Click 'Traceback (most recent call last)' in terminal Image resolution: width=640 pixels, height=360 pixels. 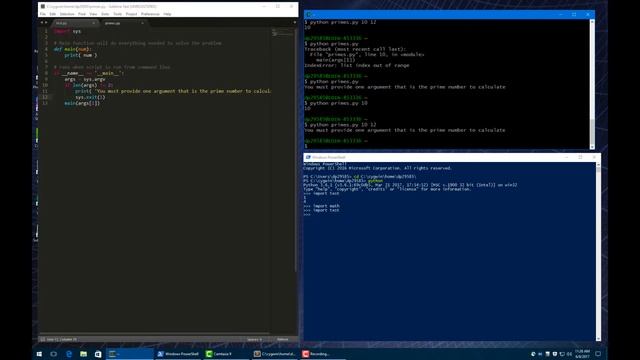(x=355, y=49)
